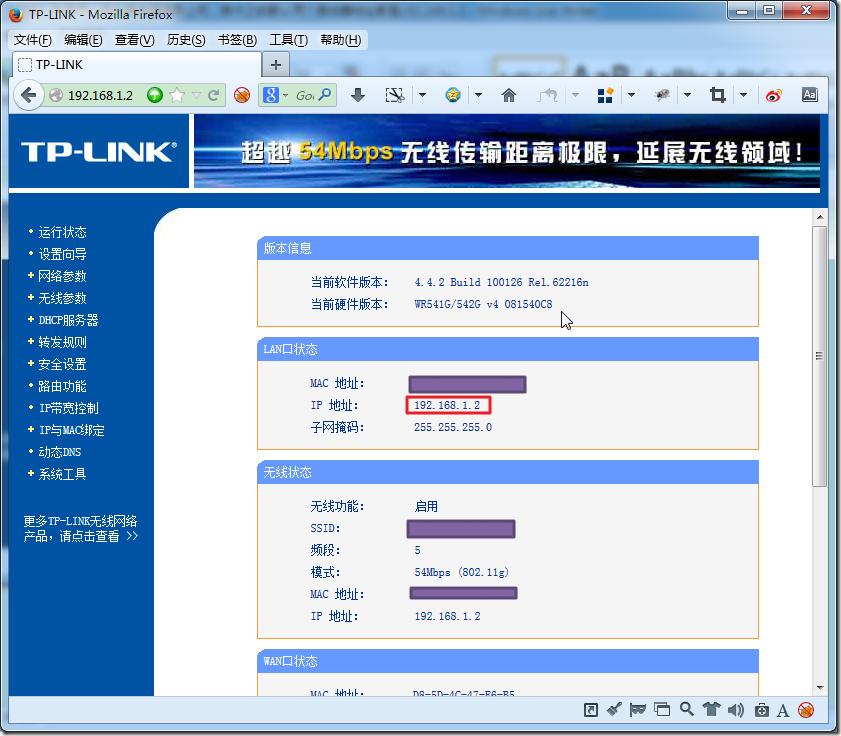
Task: Mute sound with status bar speaker icon
Action: point(736,710)
